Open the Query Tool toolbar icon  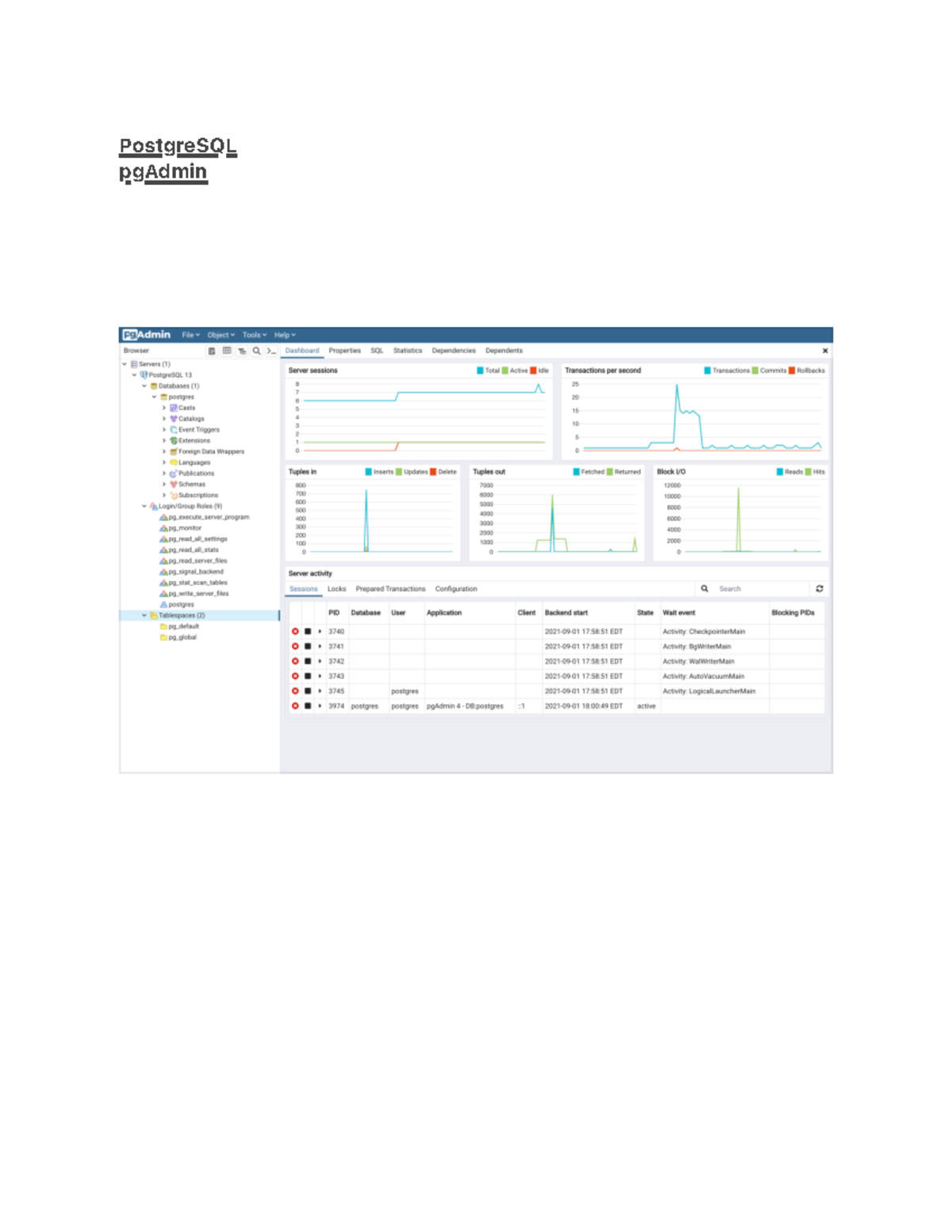point(212,351)
